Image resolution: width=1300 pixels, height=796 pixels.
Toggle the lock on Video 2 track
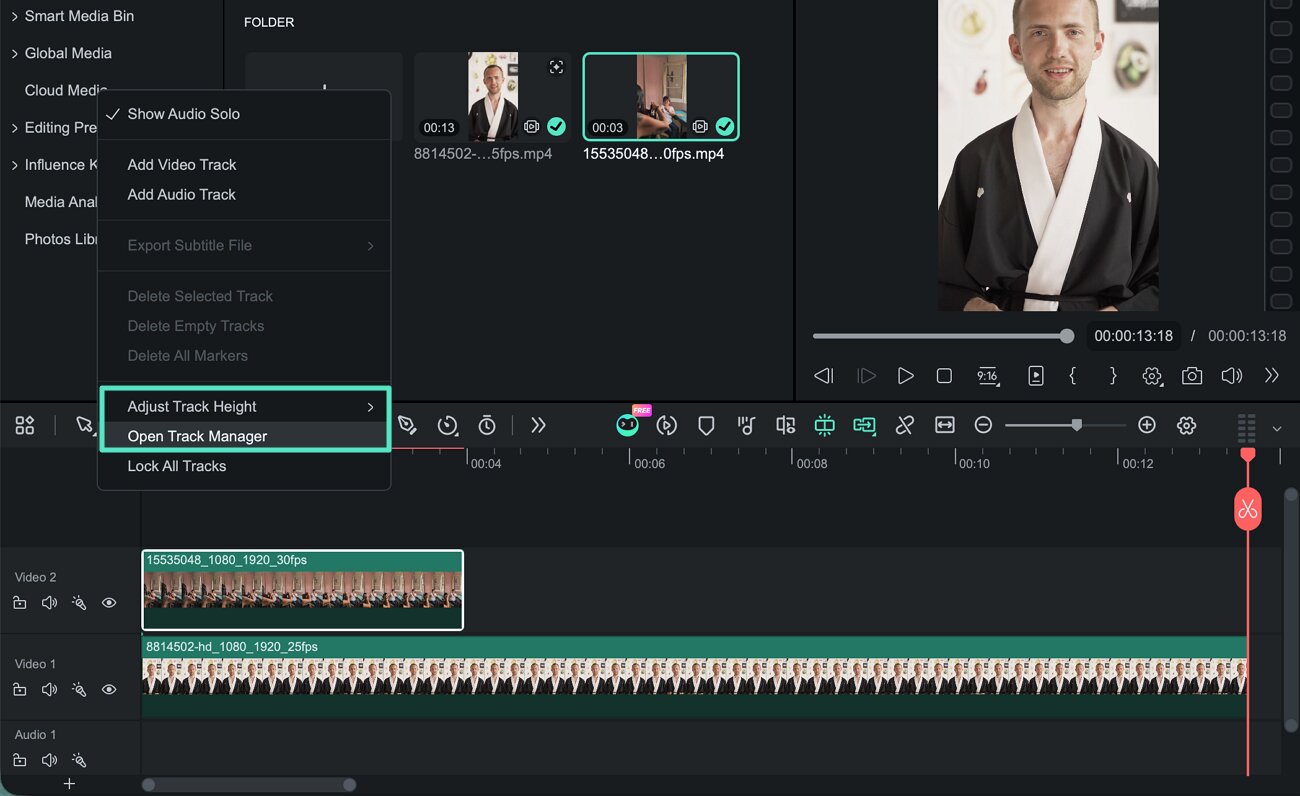20,603
